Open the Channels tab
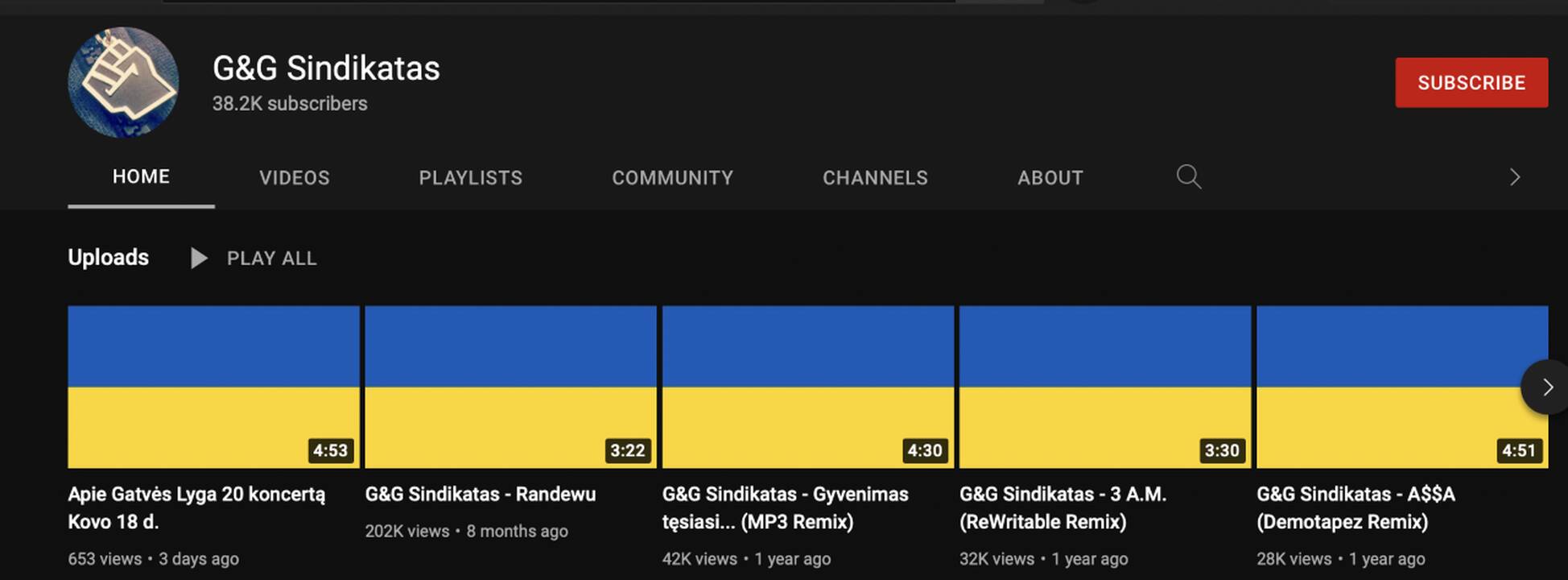The image size is (1568, 580). point(875,178)
